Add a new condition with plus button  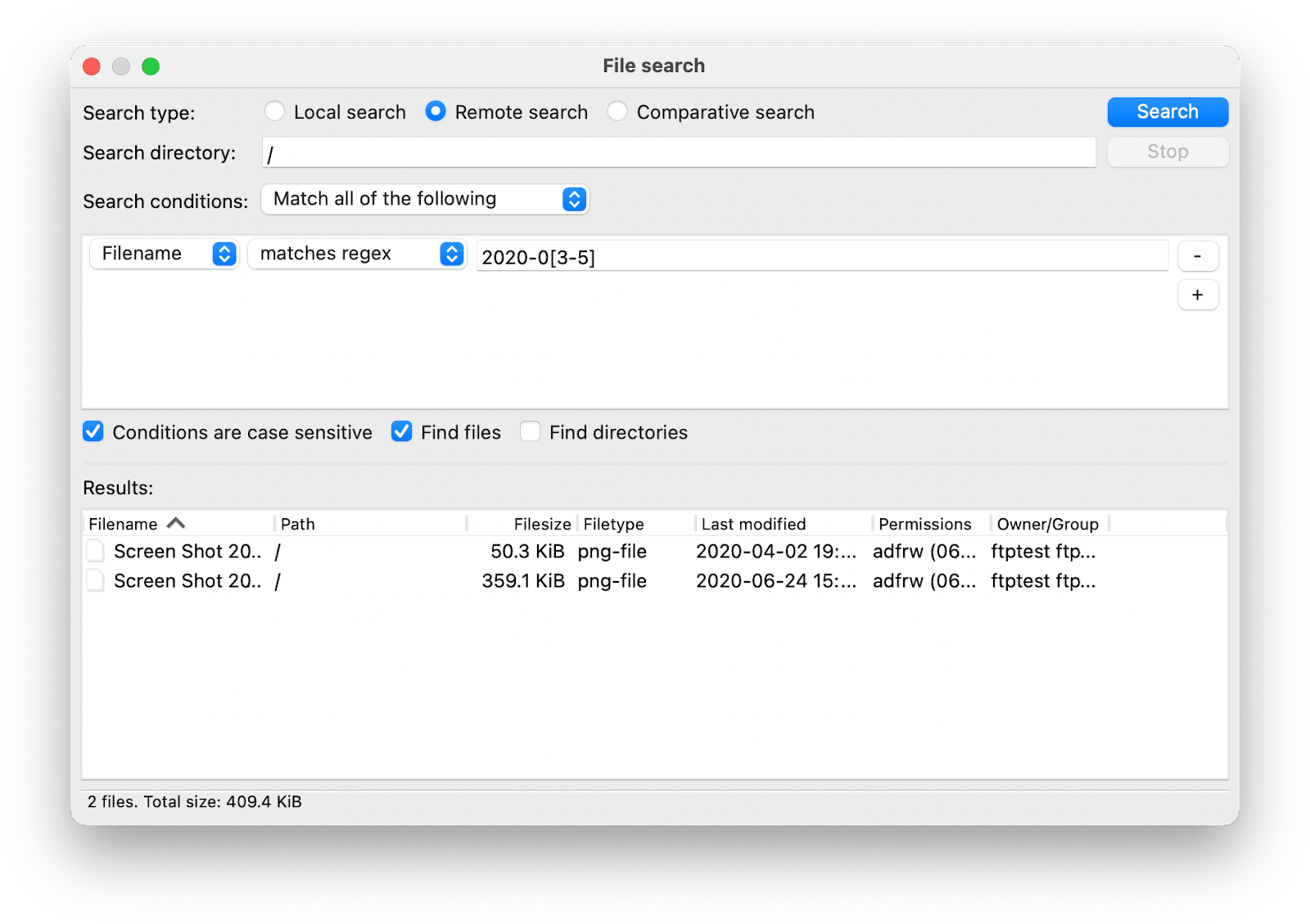tap(1198, 295)
